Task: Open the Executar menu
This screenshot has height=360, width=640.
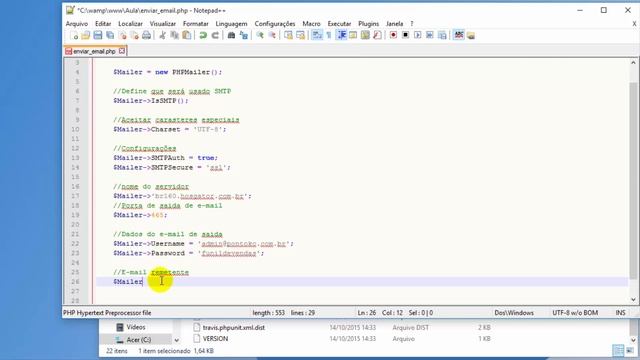Action: click(339, 24)
